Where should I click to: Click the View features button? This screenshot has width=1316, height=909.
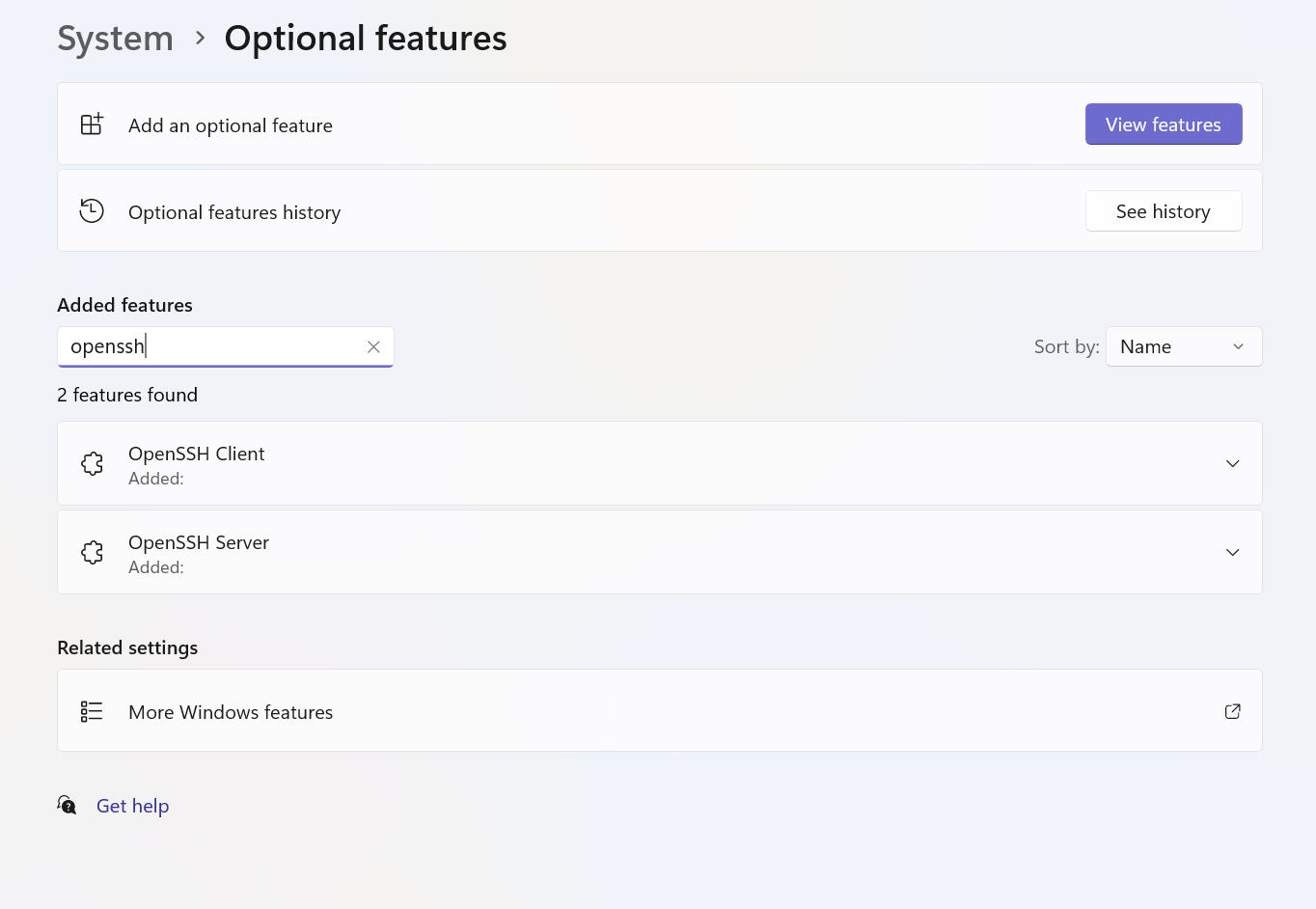click(1164, 124)
